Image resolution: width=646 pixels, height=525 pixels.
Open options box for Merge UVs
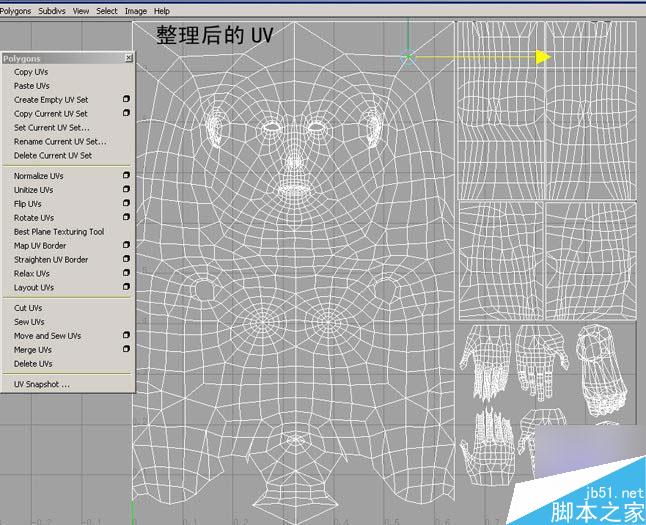[126, 349]
